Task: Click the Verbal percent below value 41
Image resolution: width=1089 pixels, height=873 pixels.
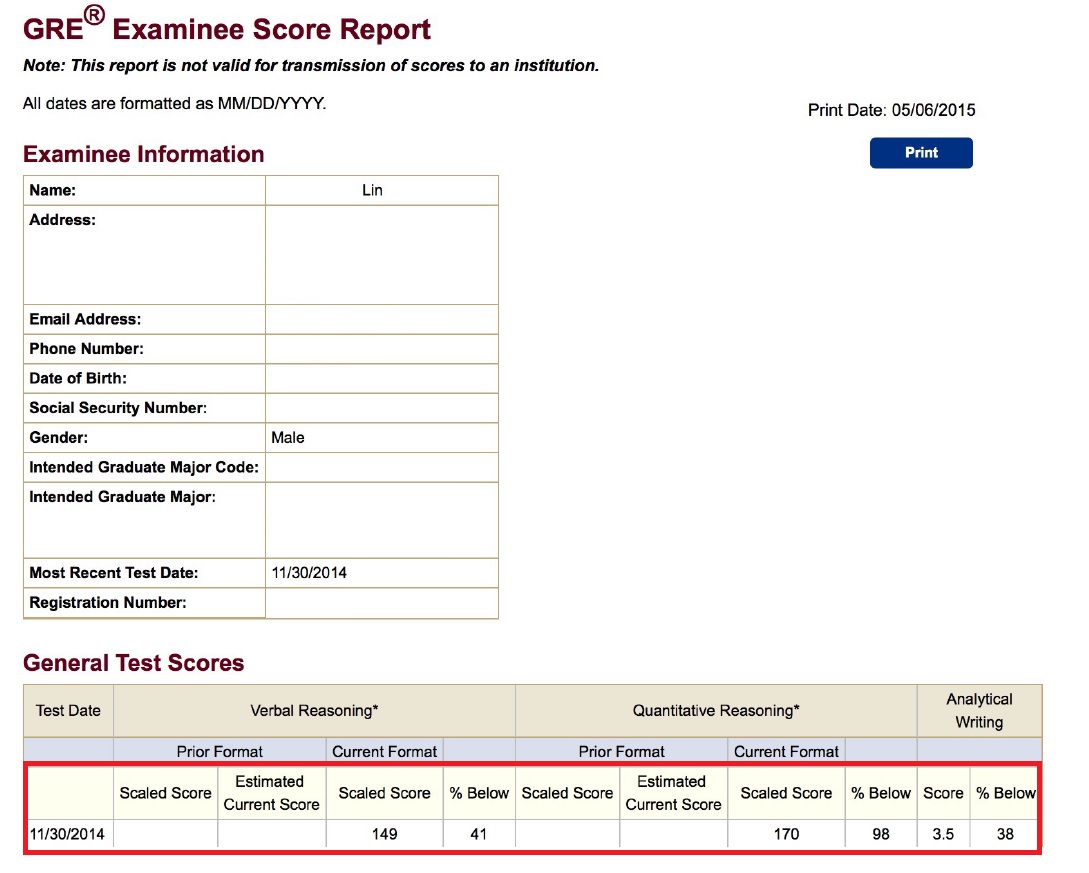Action: [479, 834]
